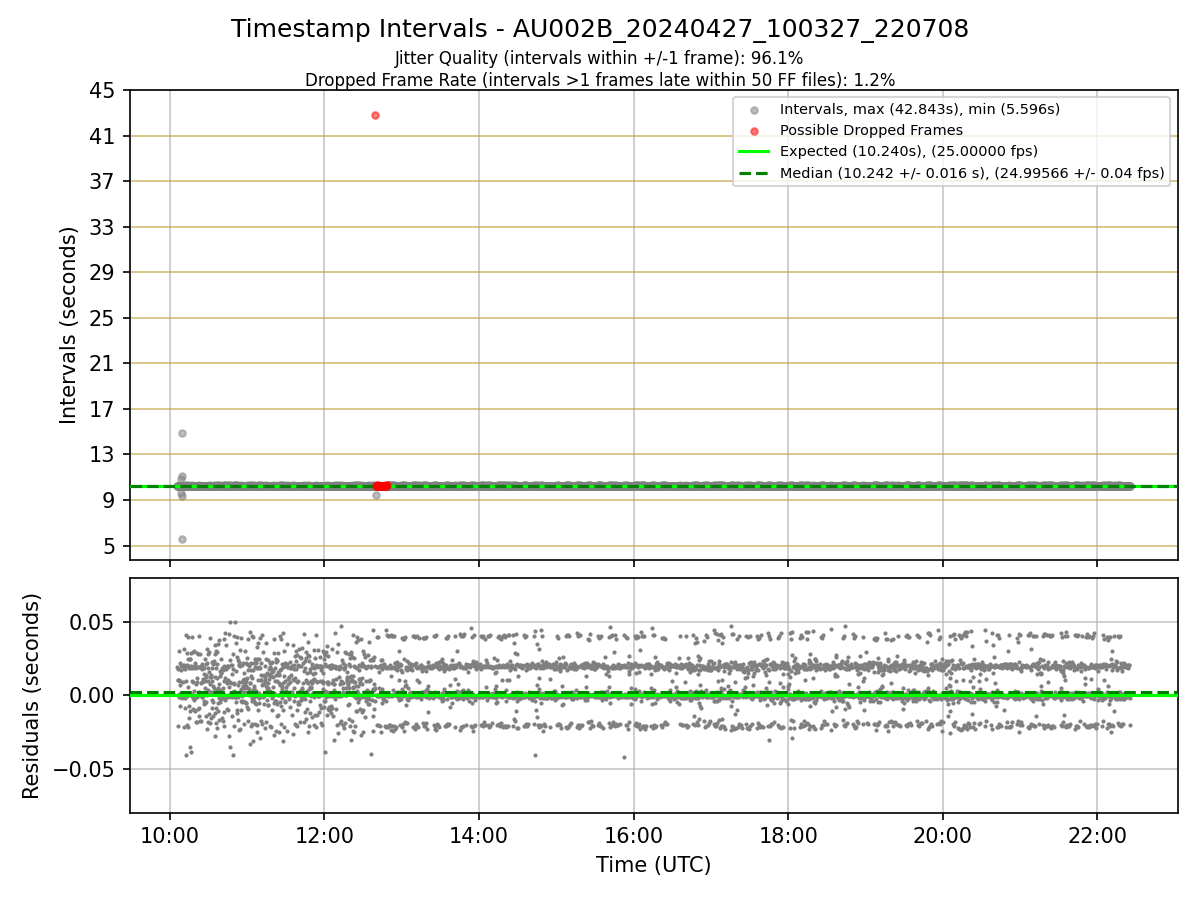Click the '9' tick on the intervals axis
Image resolution: width=1200 pixels, height=900 pixels.
pos(110,500)
